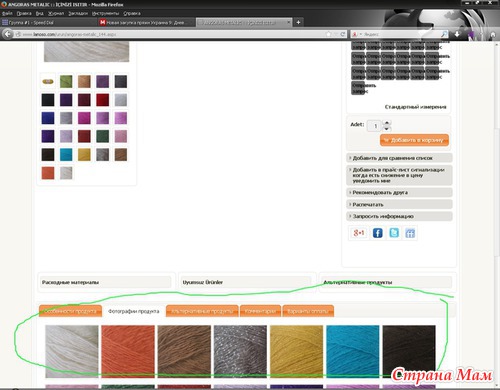Decrease quantity with the Adet down arrow
Screen dimensions: 500x390
point(387,128)
